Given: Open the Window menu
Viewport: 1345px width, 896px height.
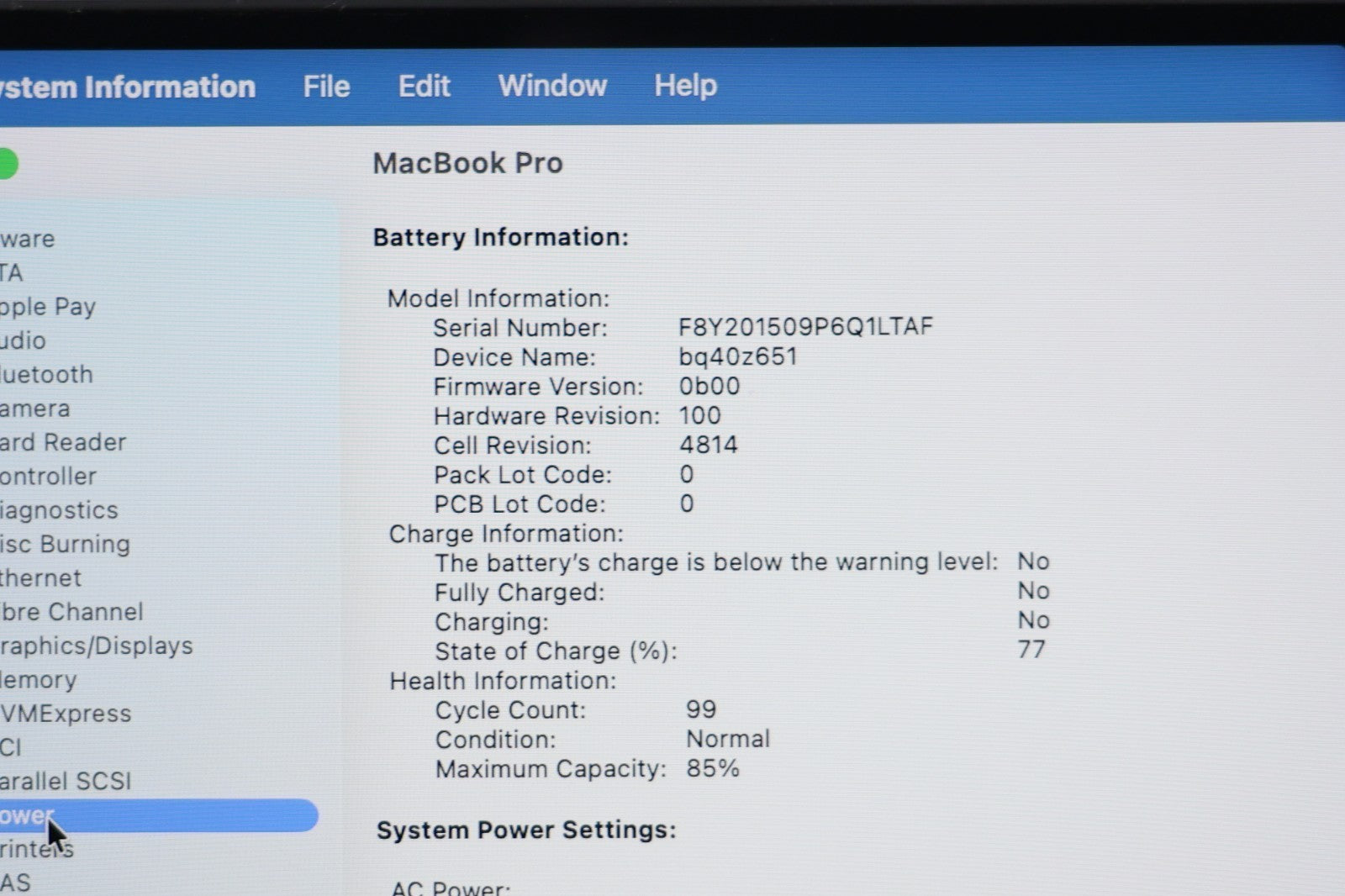Looking at the screenshot, I should [x=552, y=86].
